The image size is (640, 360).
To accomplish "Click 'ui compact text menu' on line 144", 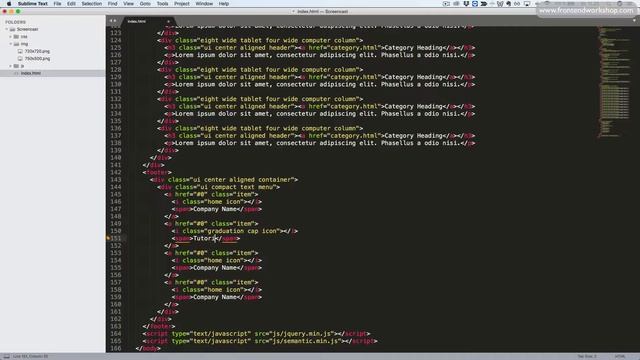I will coord(237,187).
